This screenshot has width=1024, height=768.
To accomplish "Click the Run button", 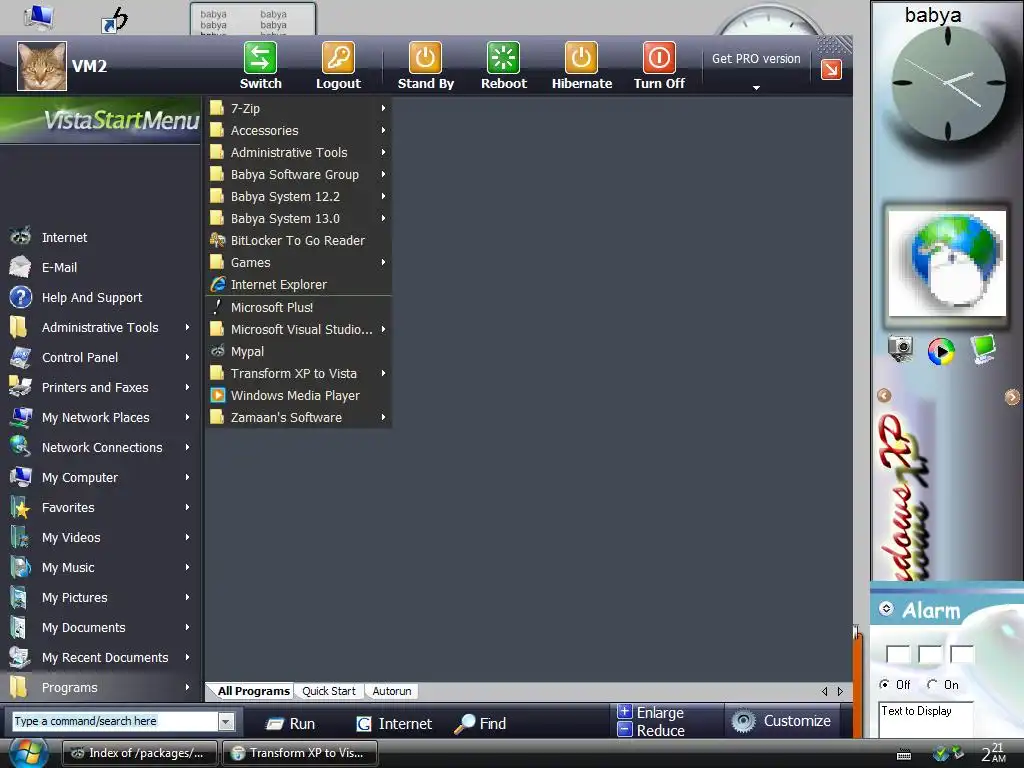I will (291, 724).
